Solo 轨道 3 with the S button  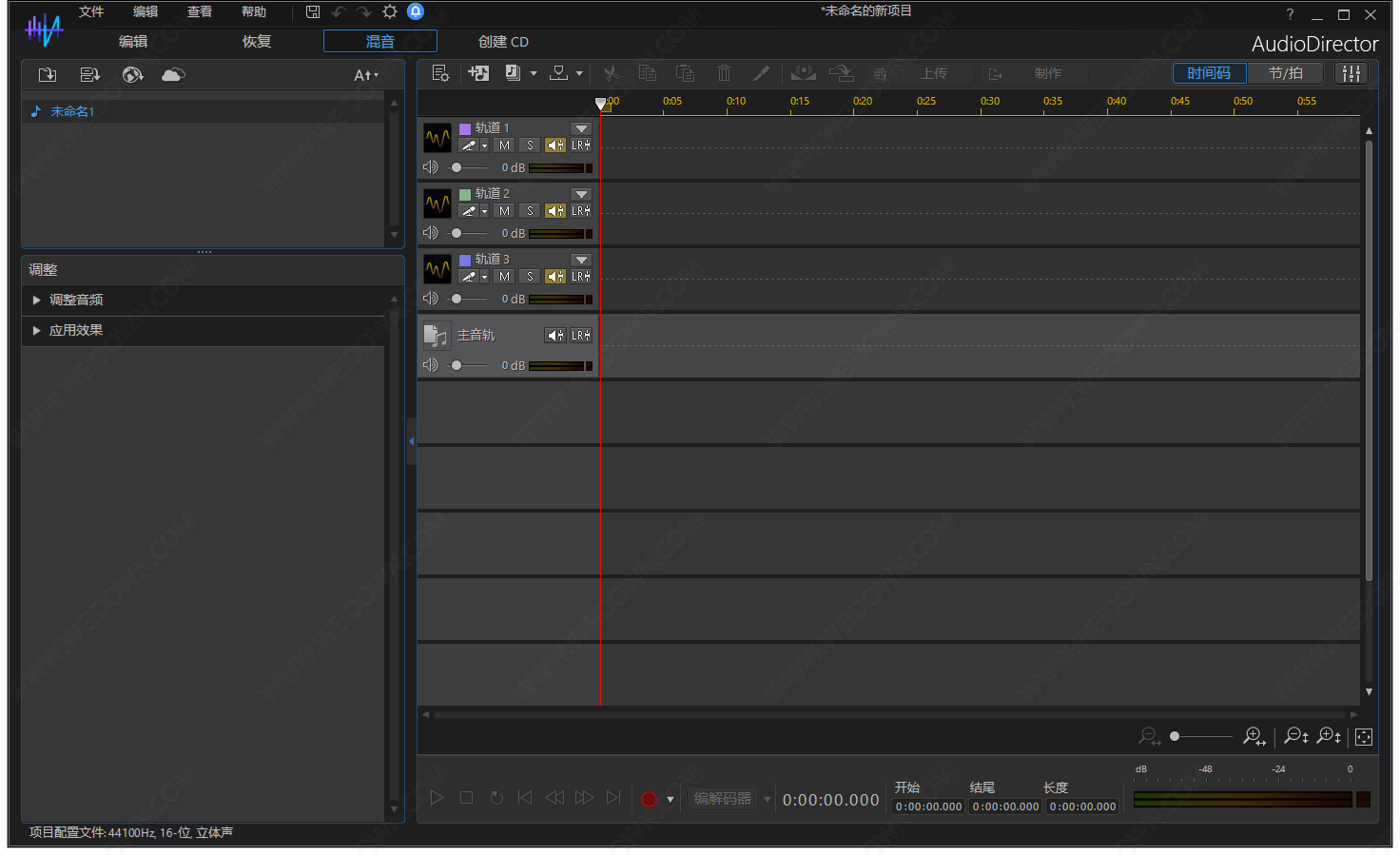click(530, 277)
